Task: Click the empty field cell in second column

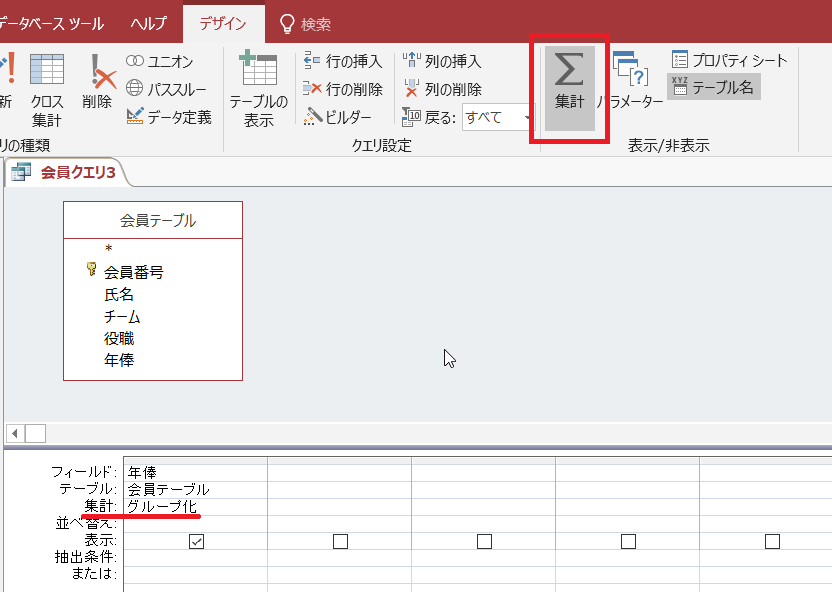Action: pyautogui.click(x=340, y=472)
